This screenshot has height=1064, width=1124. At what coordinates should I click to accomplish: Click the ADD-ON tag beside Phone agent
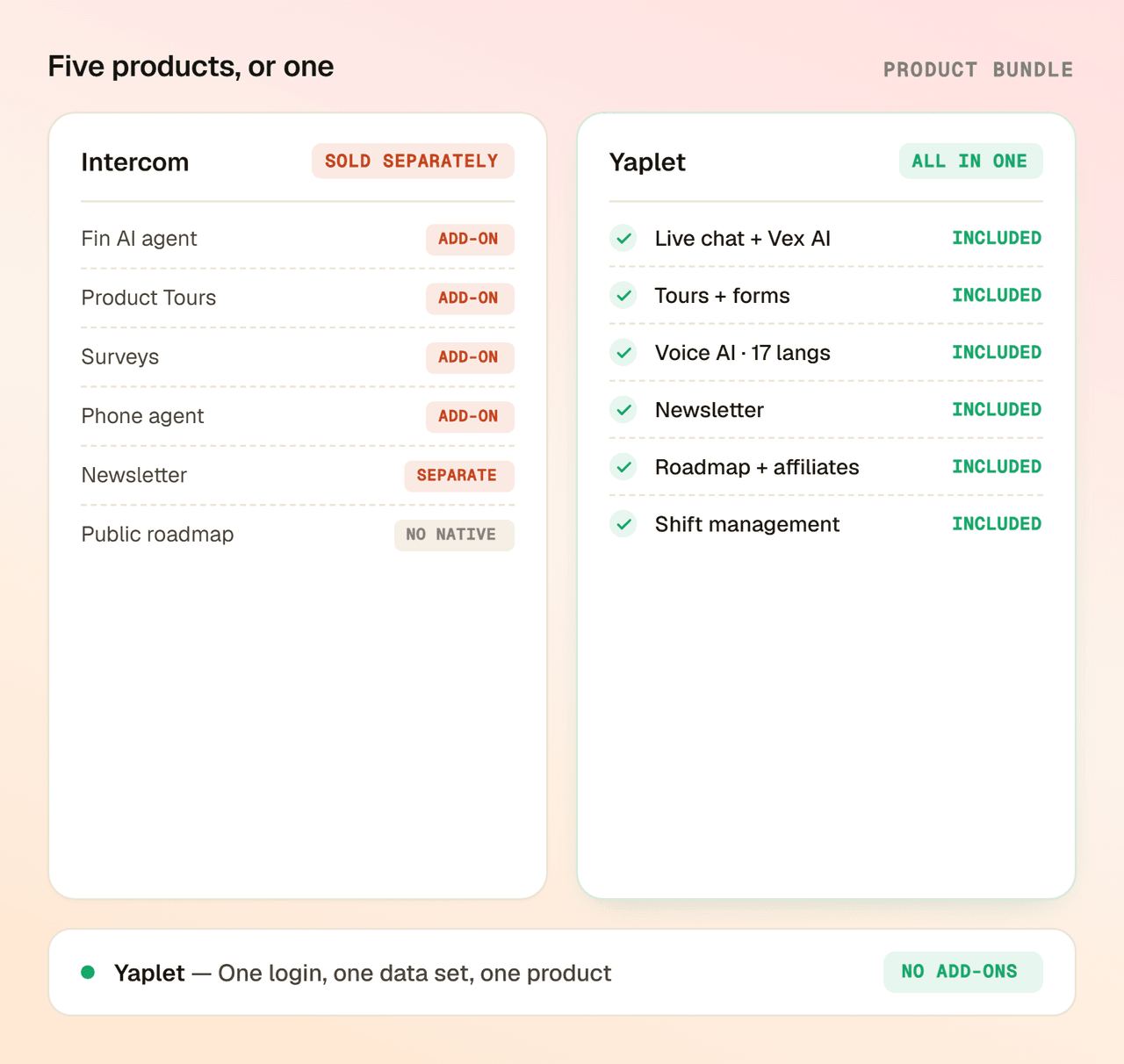click(470, 416)
